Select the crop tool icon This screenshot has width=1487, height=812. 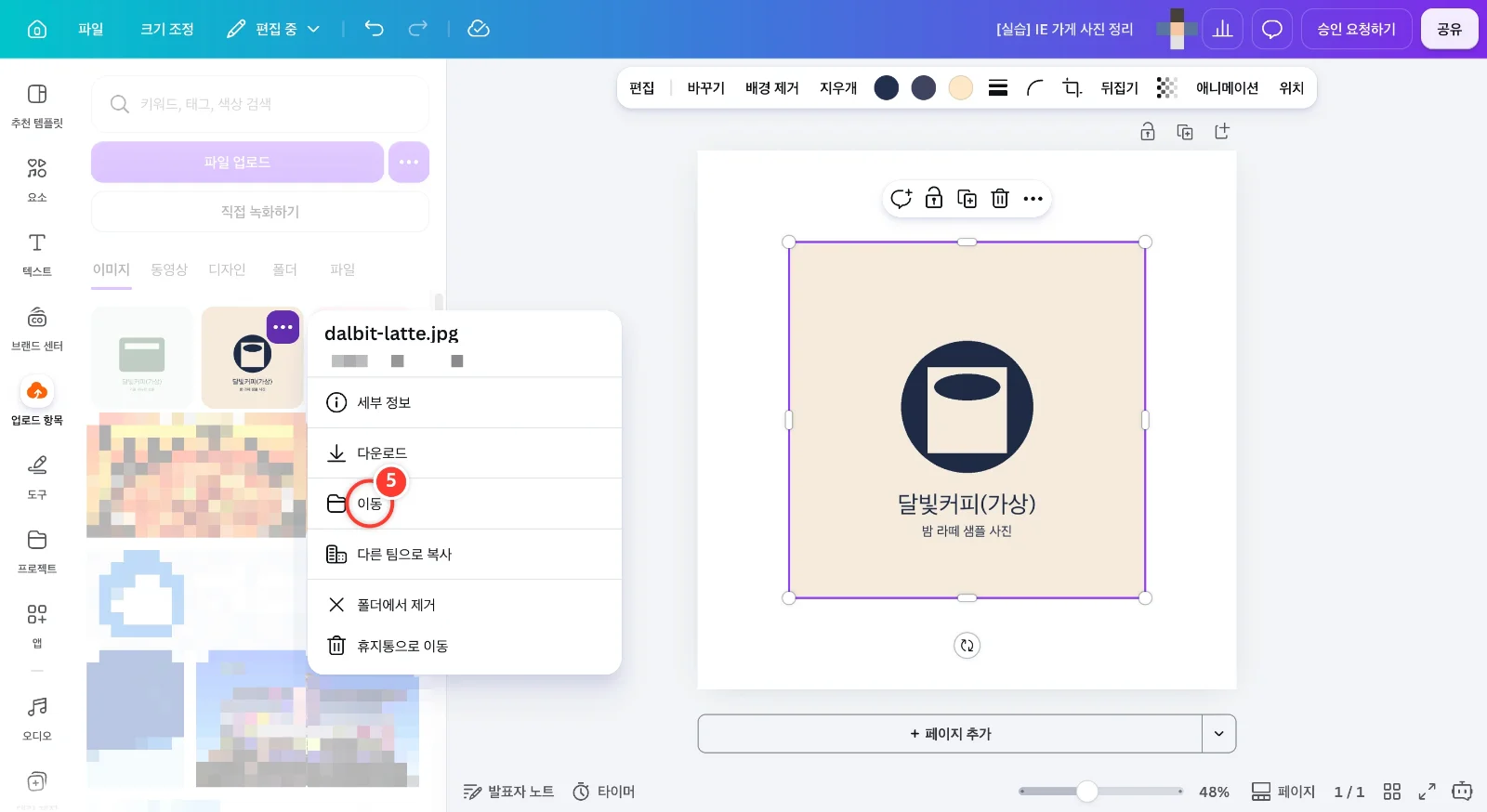point(1072,87)
